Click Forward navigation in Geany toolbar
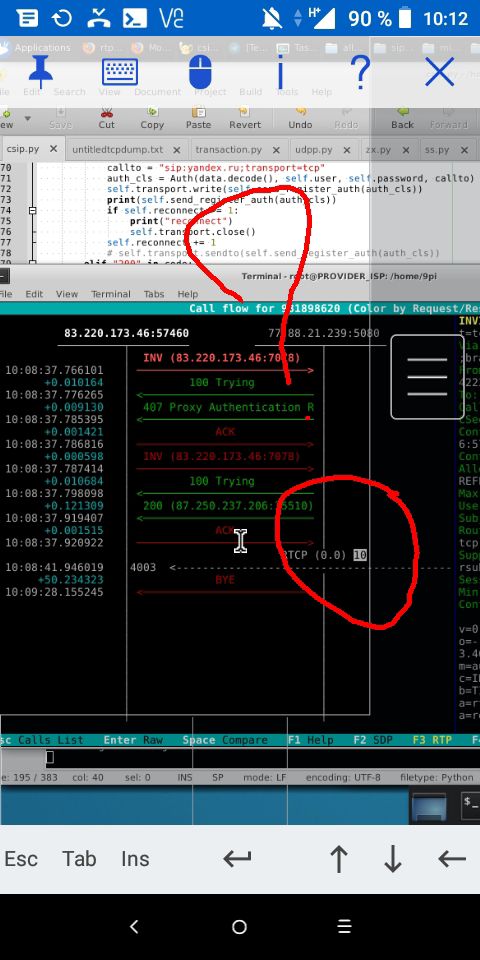Viewport: 480px width, 960px height. 448,118
